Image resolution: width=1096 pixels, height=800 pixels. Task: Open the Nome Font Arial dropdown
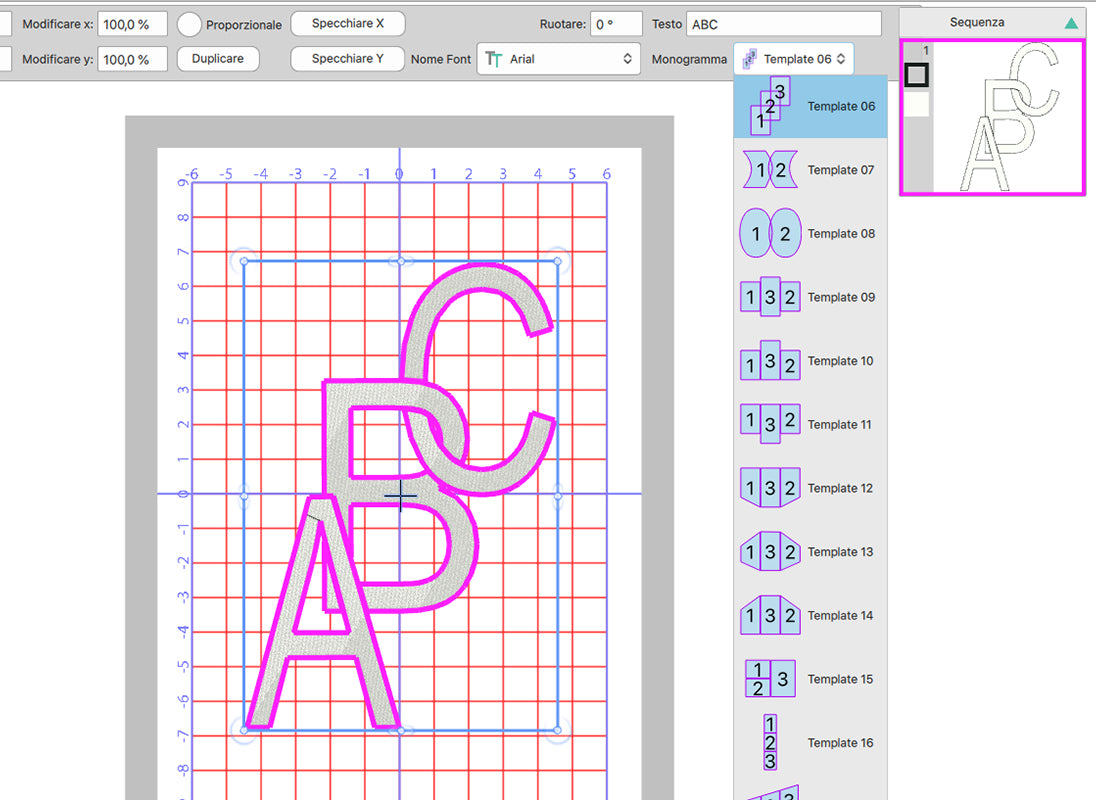tap(558, 59)
